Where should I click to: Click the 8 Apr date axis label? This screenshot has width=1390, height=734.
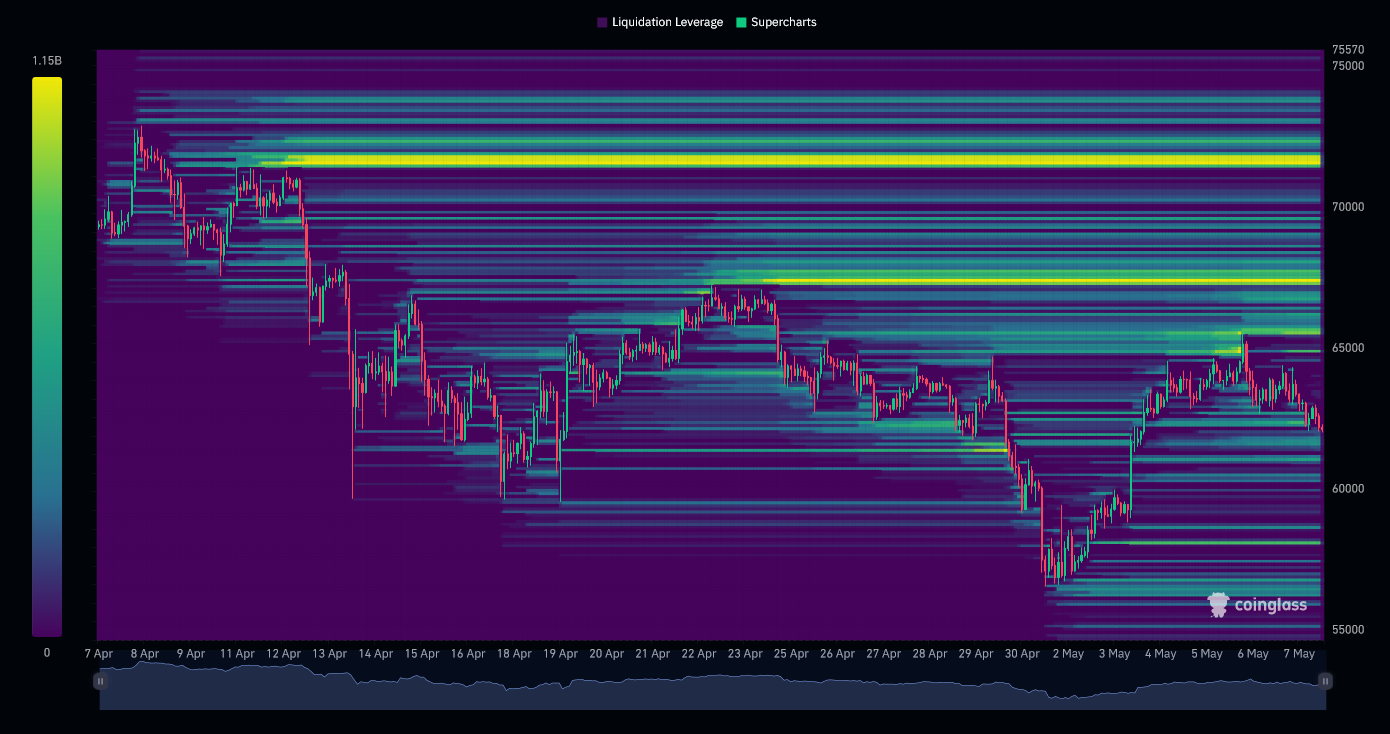point(144,654)
